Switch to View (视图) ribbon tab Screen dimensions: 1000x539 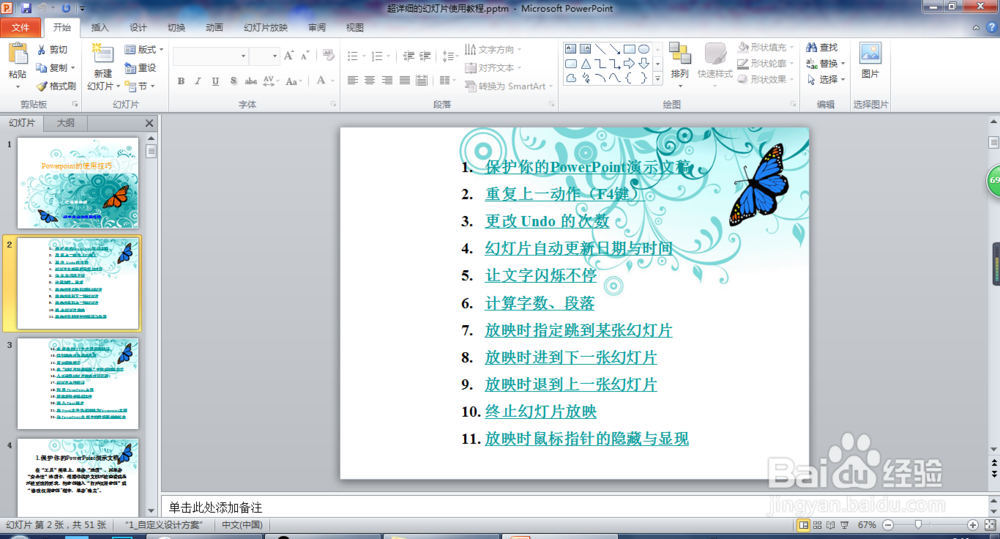(x=355, y=27)
